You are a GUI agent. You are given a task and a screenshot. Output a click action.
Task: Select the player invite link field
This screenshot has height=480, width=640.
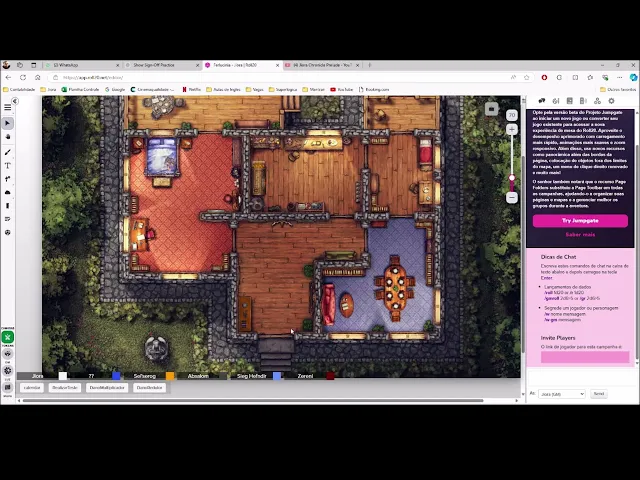(585, 357)
